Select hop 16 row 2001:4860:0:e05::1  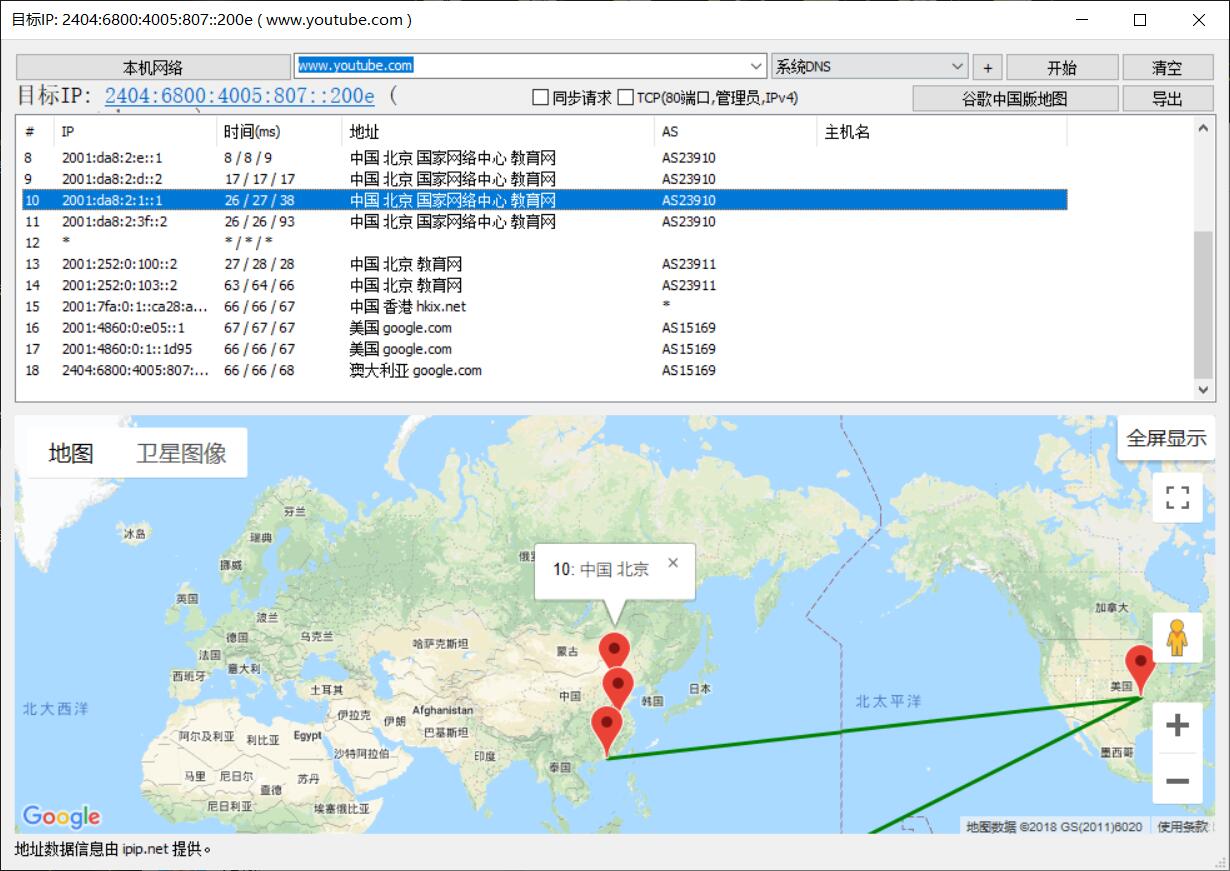click(x=544, y=328)
